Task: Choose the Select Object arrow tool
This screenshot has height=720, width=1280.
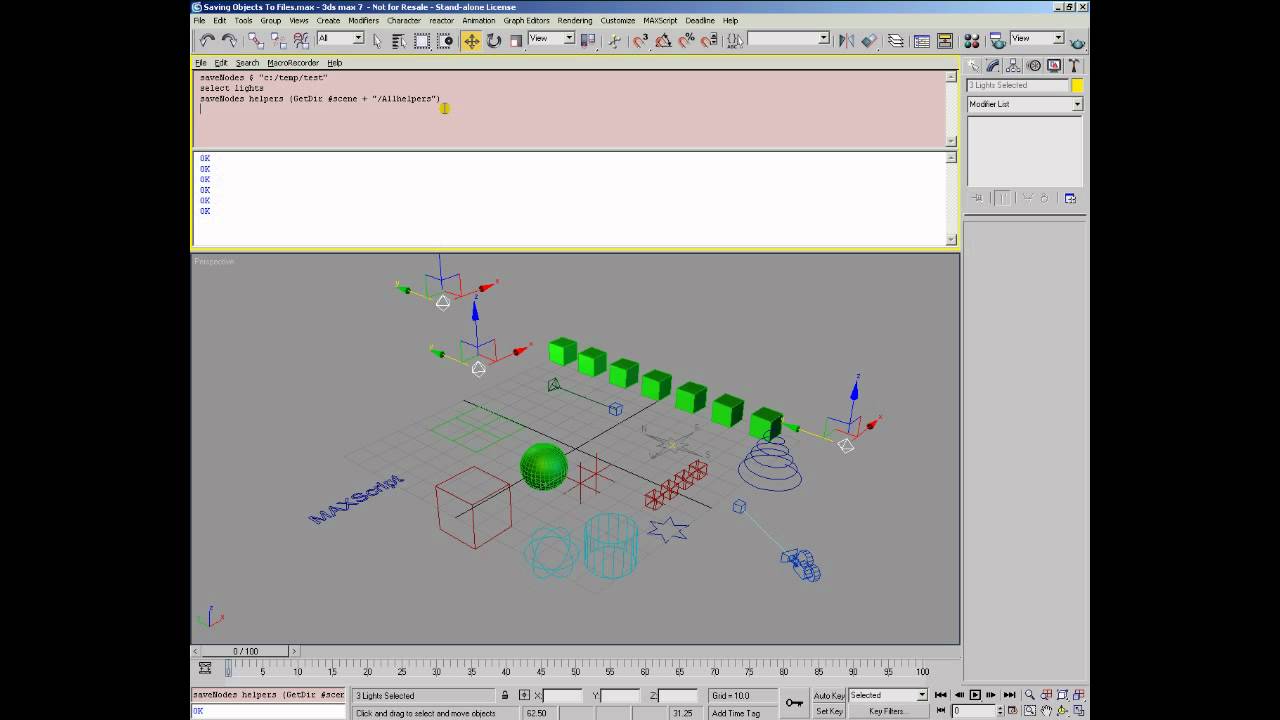Action: pyautogui.click(x=377, y=41)
